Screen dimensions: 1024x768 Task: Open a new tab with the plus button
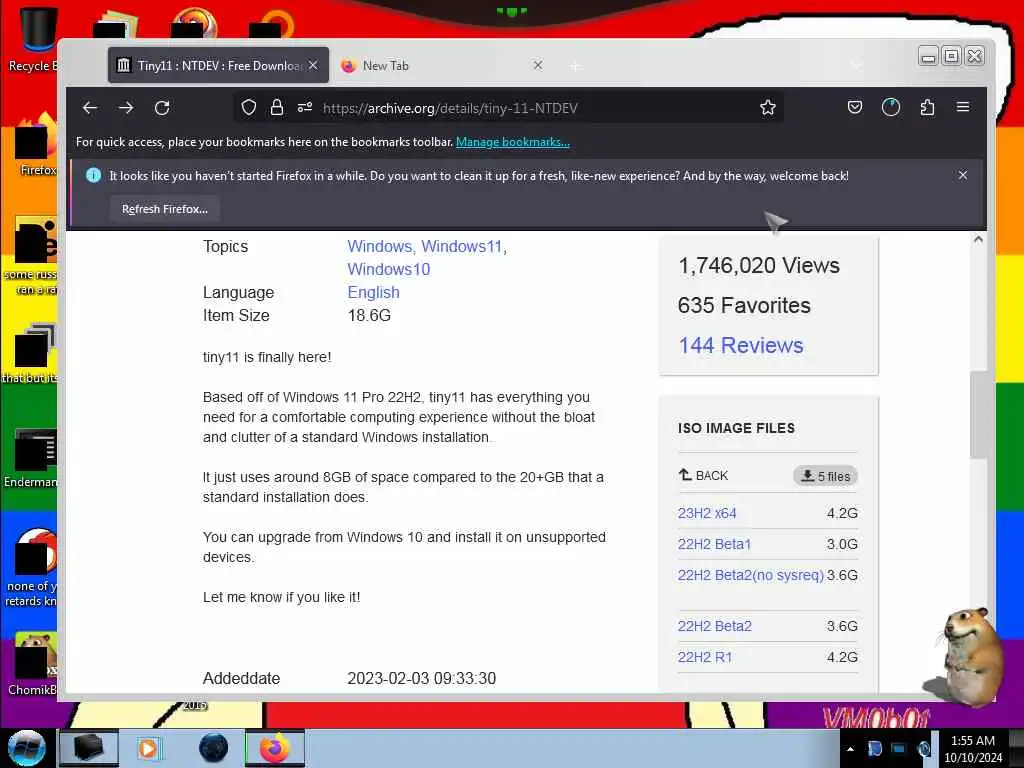[575, 66]
